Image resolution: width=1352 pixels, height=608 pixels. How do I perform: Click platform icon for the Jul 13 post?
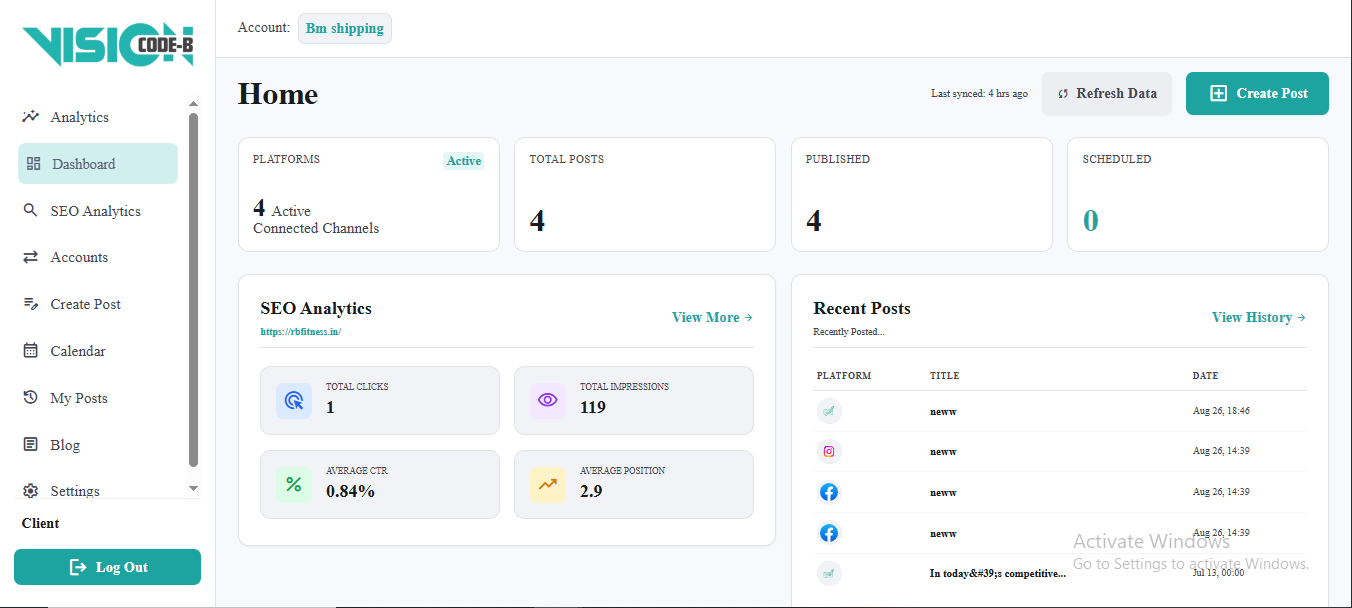pos(829,573)
